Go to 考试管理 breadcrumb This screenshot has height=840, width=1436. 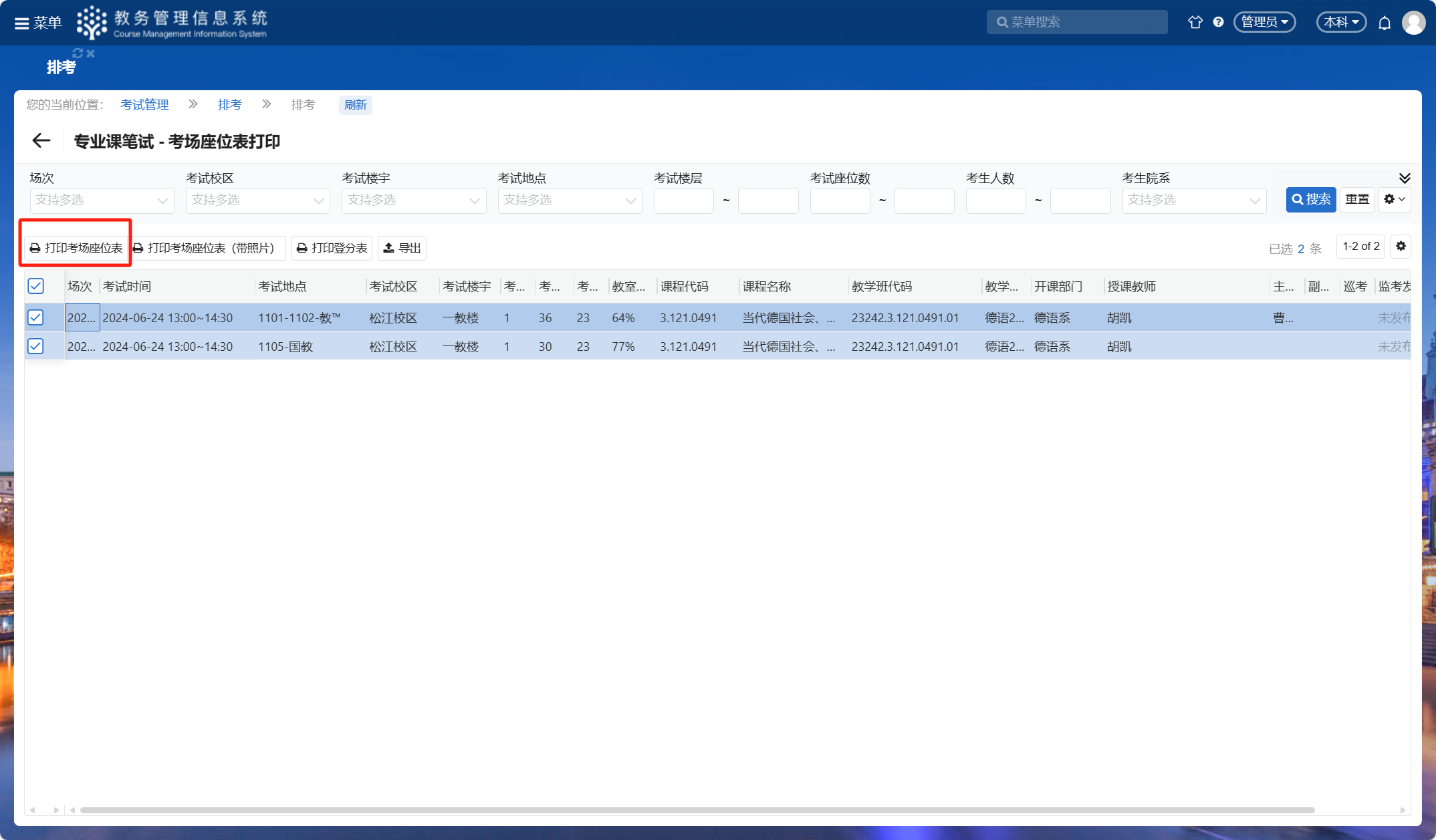(x=144, y=105)
